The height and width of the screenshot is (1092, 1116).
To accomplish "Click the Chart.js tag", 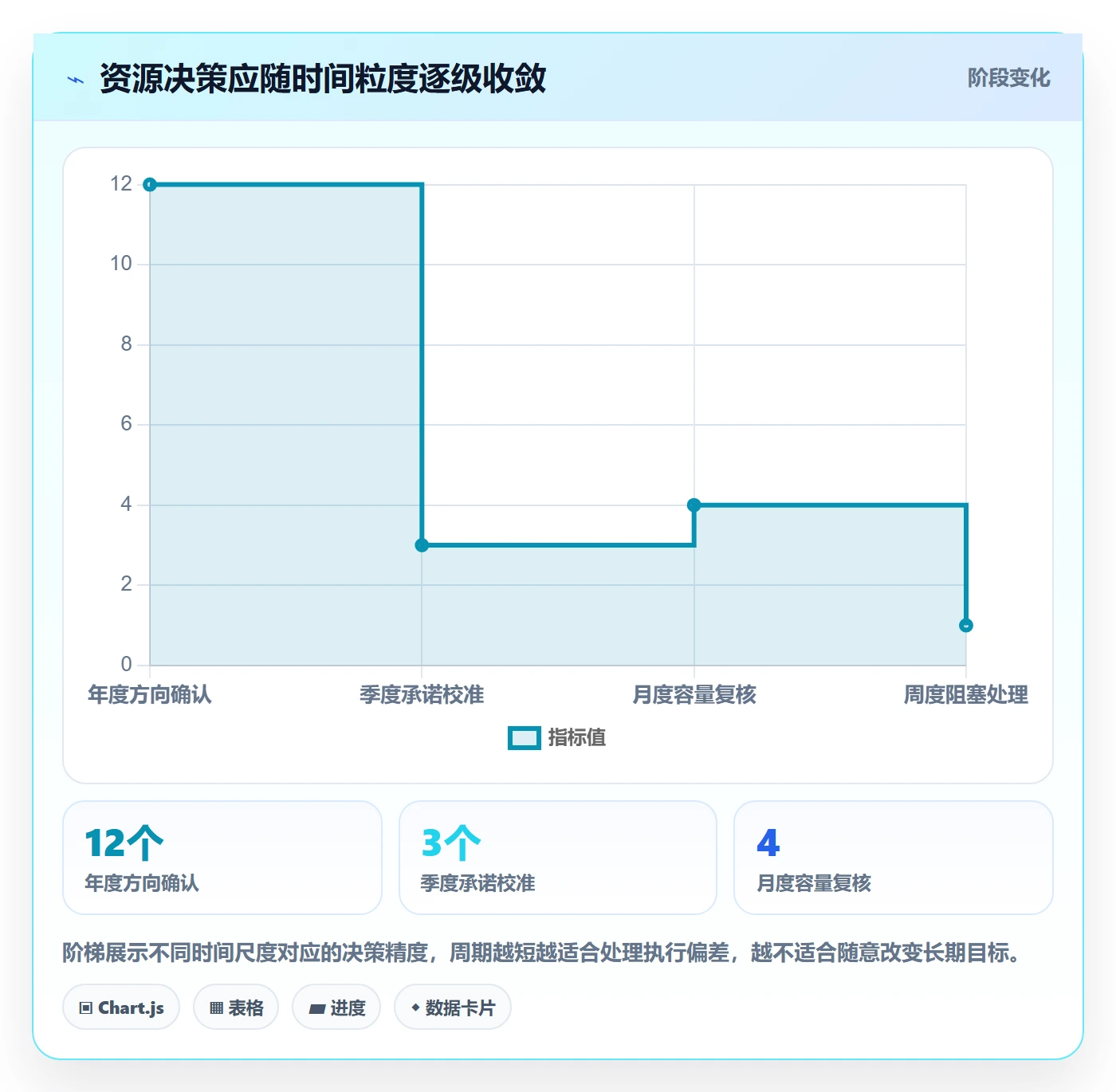I will [121, 1008].
